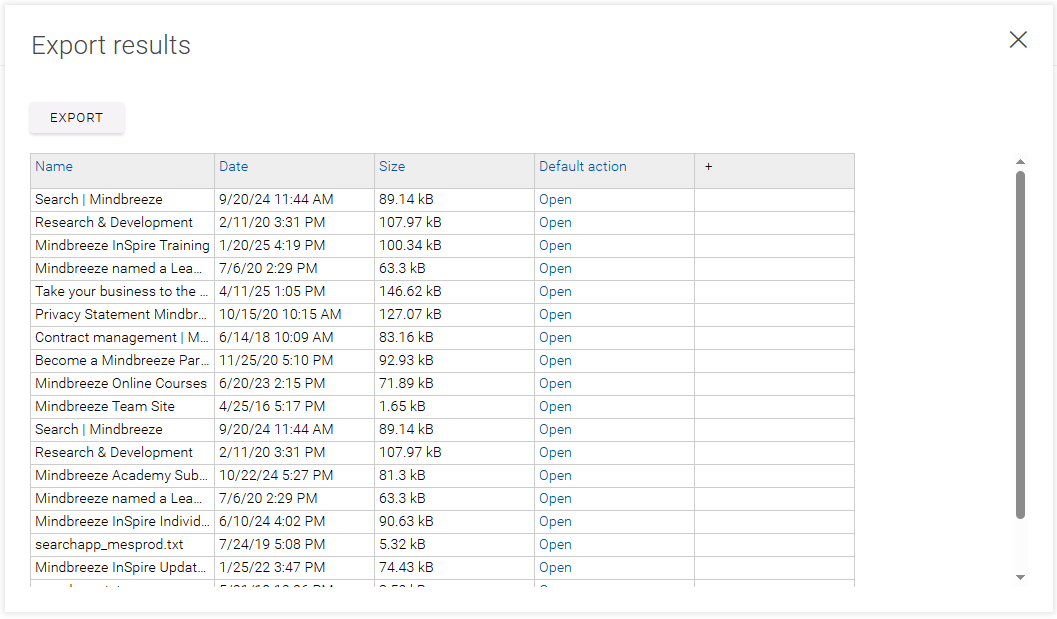The height and width of the screenshot is (619, 1057).
Task: Select the searchapp_mesprod.txt name cell
Action: [122, 544]
